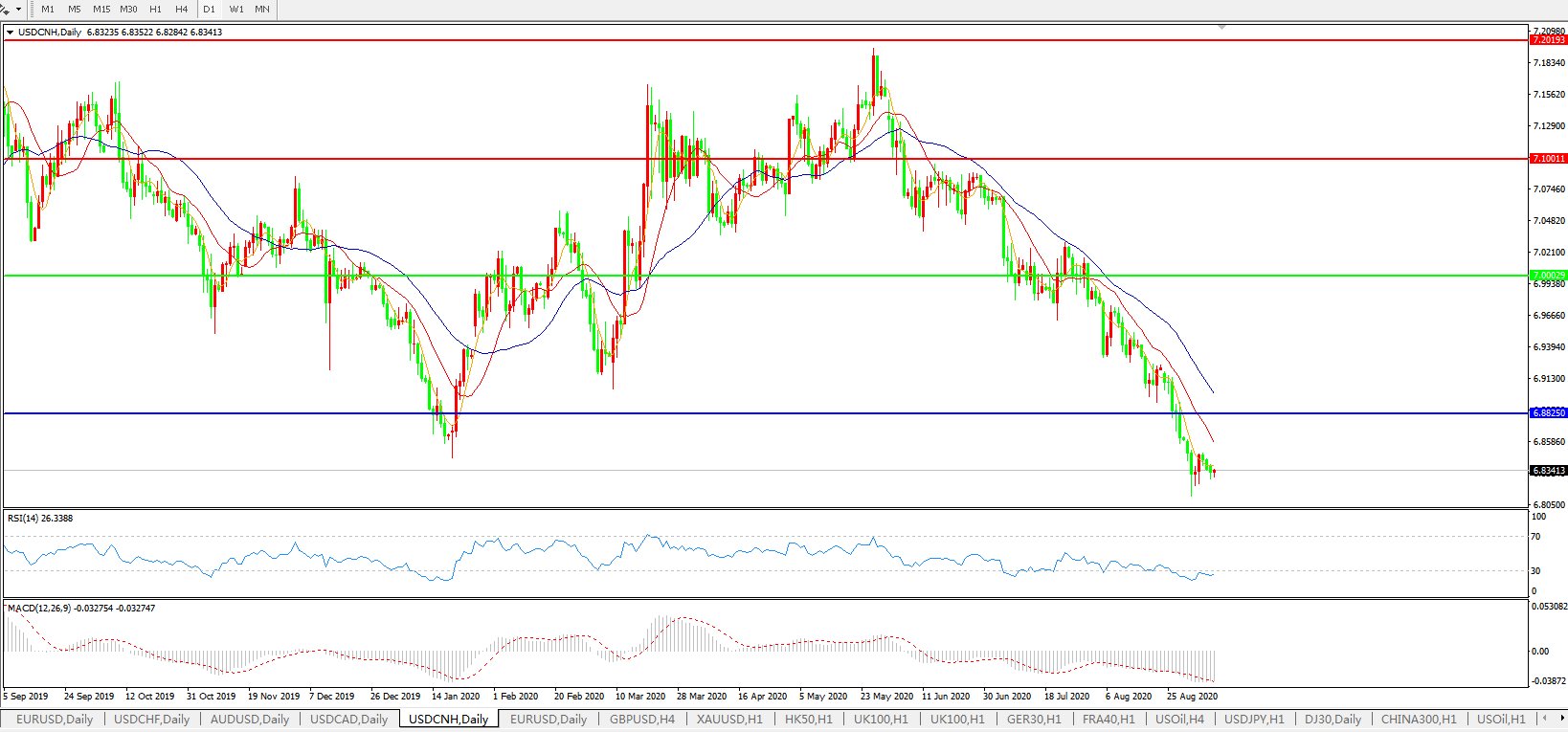Viewport: 1568px width, 732px height.
Task: Open the XAUUSD,H1 chart tab
Action: [729, 720]
